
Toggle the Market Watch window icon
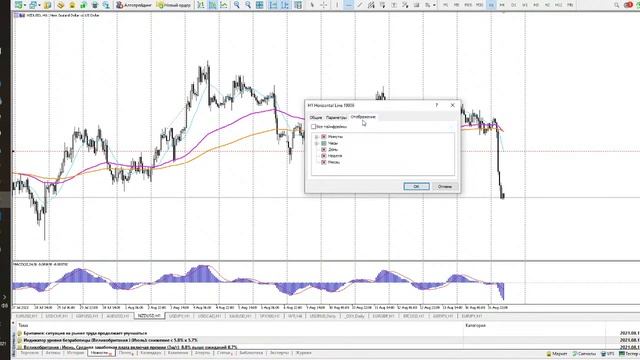(47, 5)
